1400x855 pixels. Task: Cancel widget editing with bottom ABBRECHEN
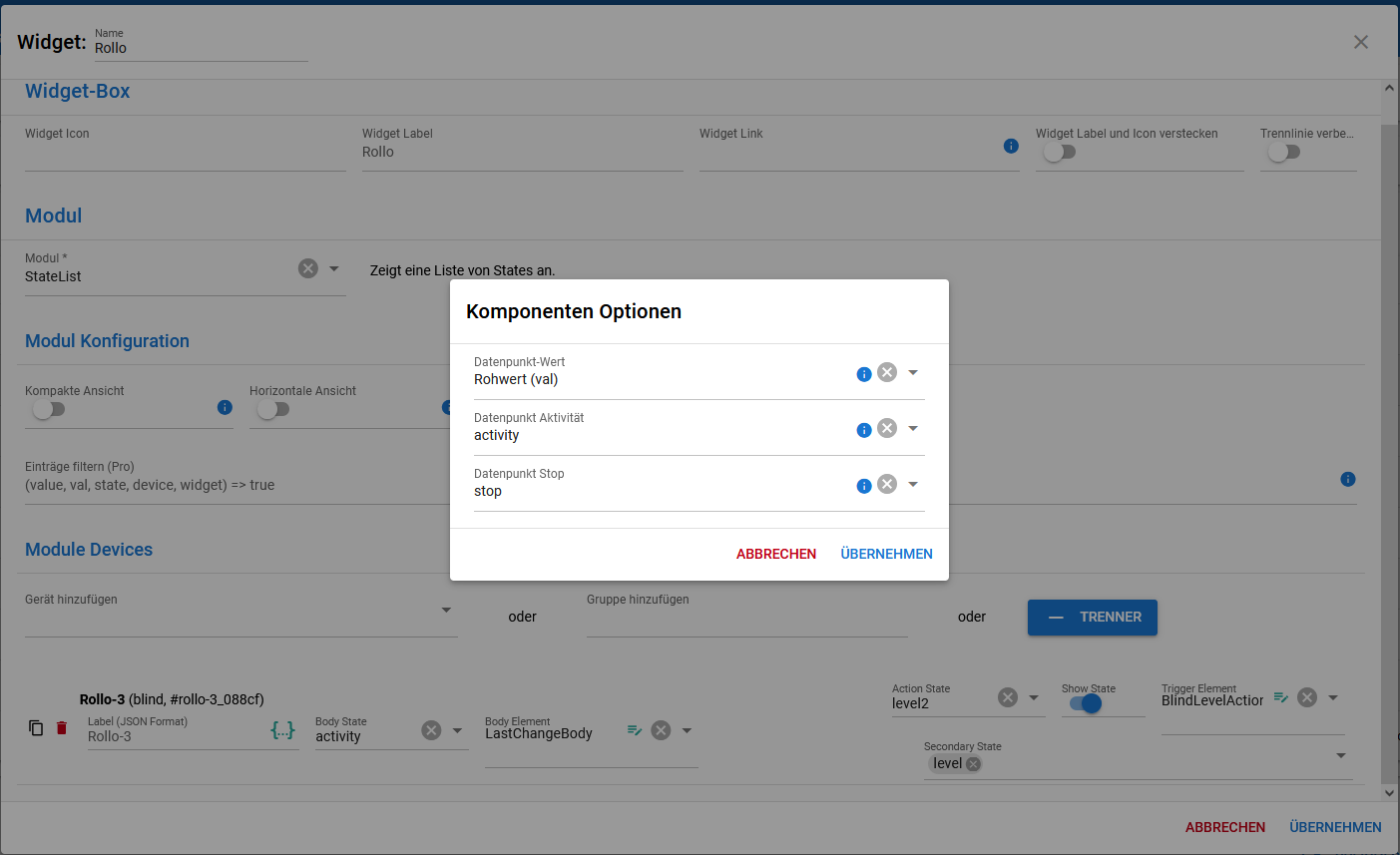[x=1225, y=827]
